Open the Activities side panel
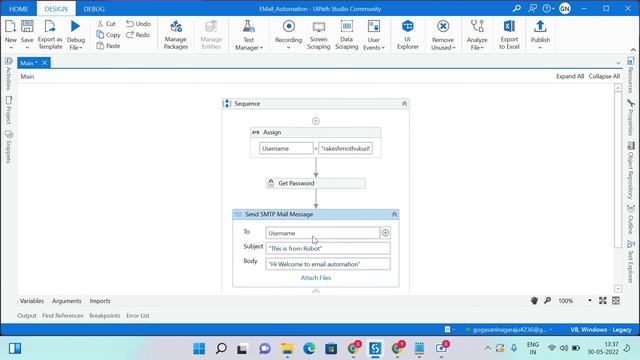Image resolution: width=640 pixels, height=360 pixels. pyautogui.click(x=9, y=73)
